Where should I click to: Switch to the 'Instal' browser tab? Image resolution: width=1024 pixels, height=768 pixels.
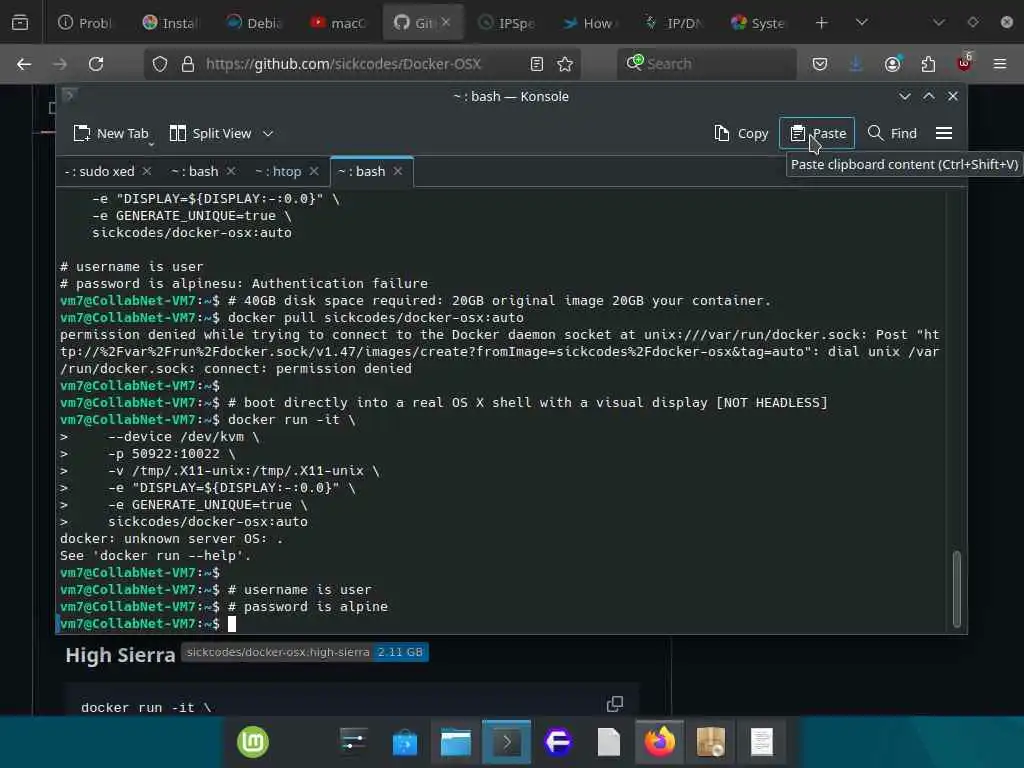point(170,23)
